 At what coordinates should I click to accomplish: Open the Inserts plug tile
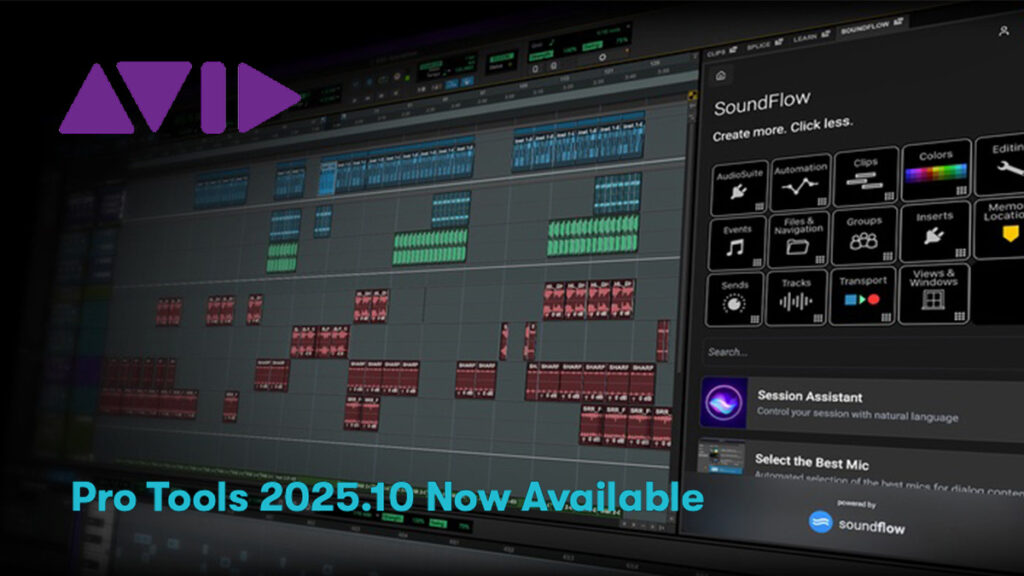935,230
